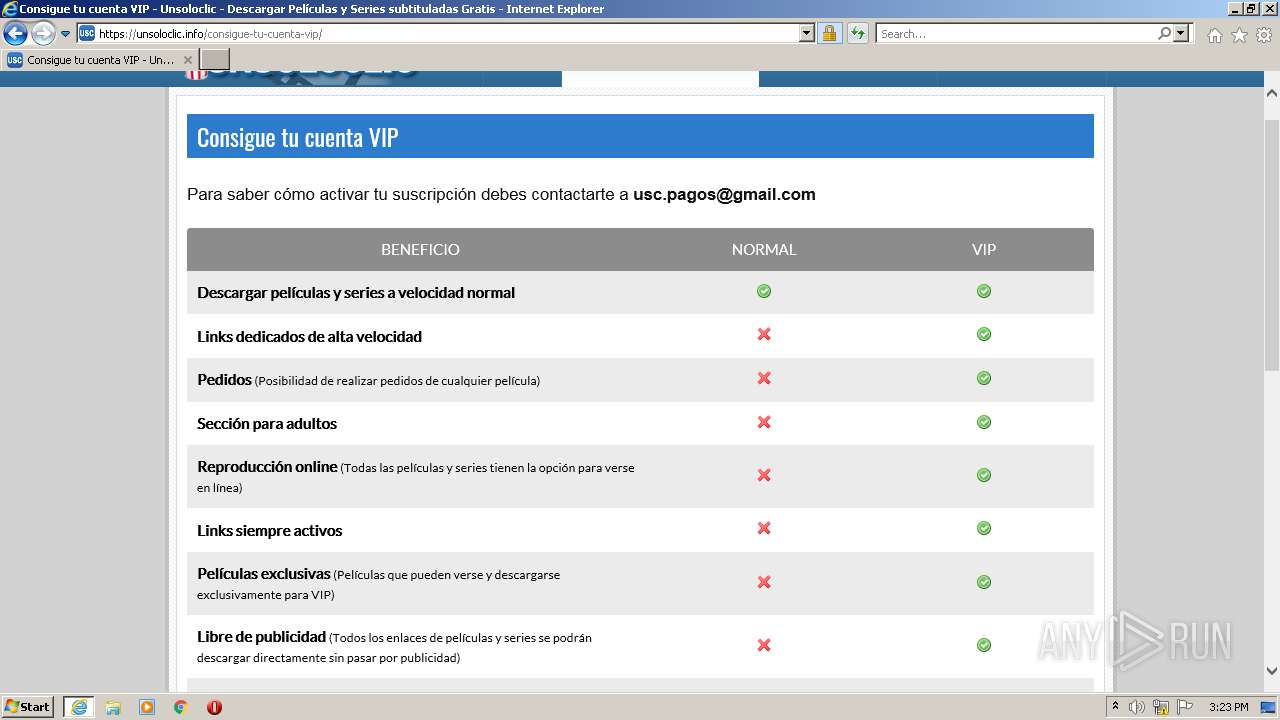Expand the address bar autocomplete dropdown
Viewport: 1280px width, 720px height.
coord(807,34)
